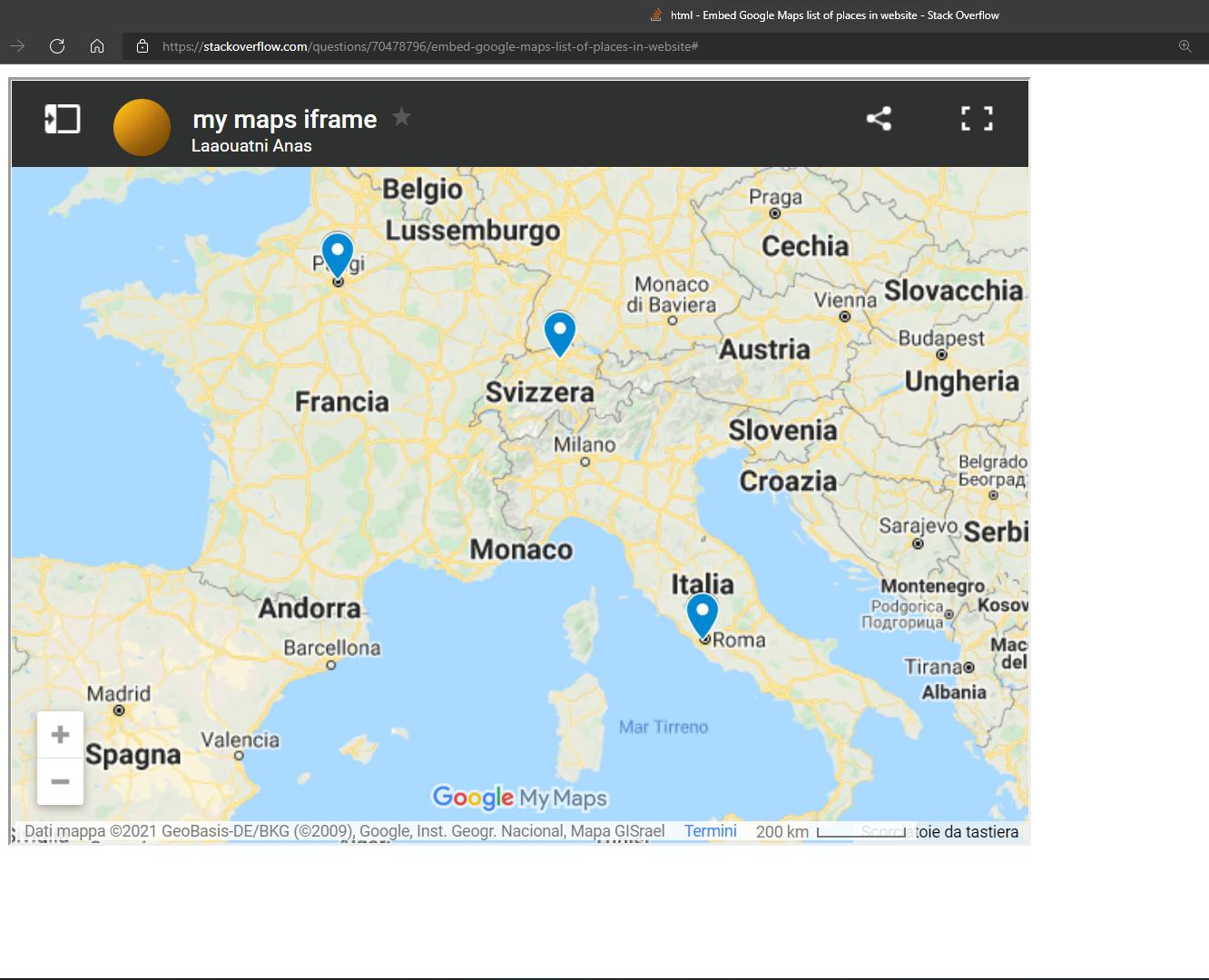This screenshot has height=980, width=1209.
Task: Click the Francia country label
Action: point(341,402)
